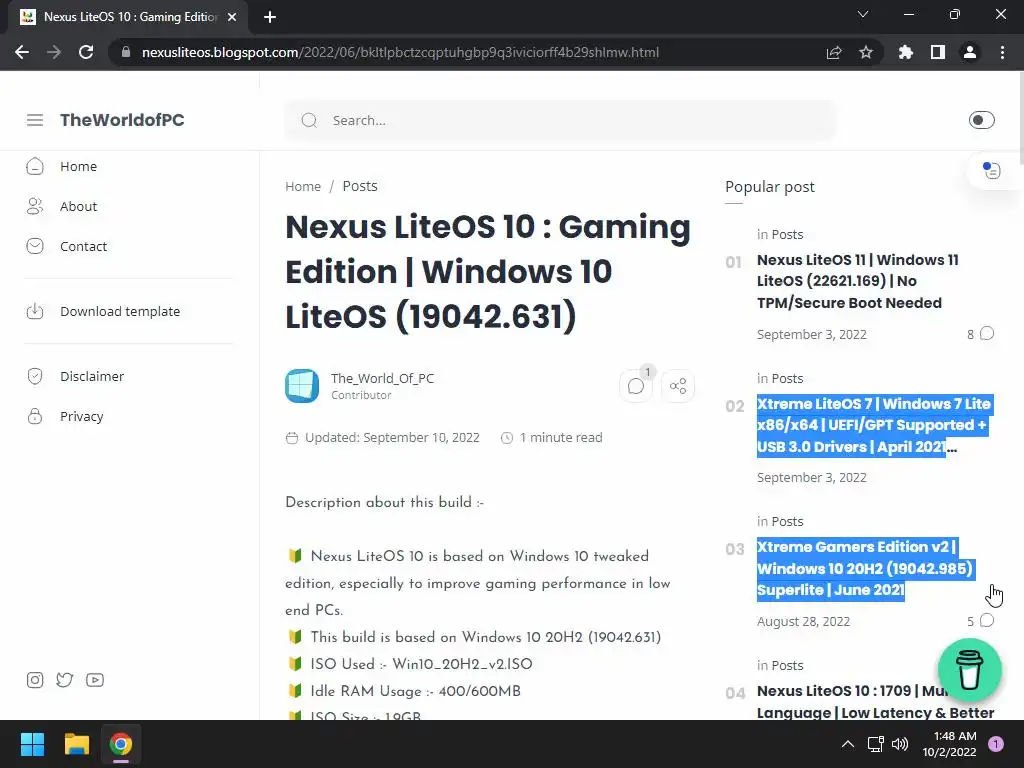This screenshot has height=768, width=1024.
Task: Click the page vertical scrollbar
Action: pyautogui.click(x=1020, y=118)
